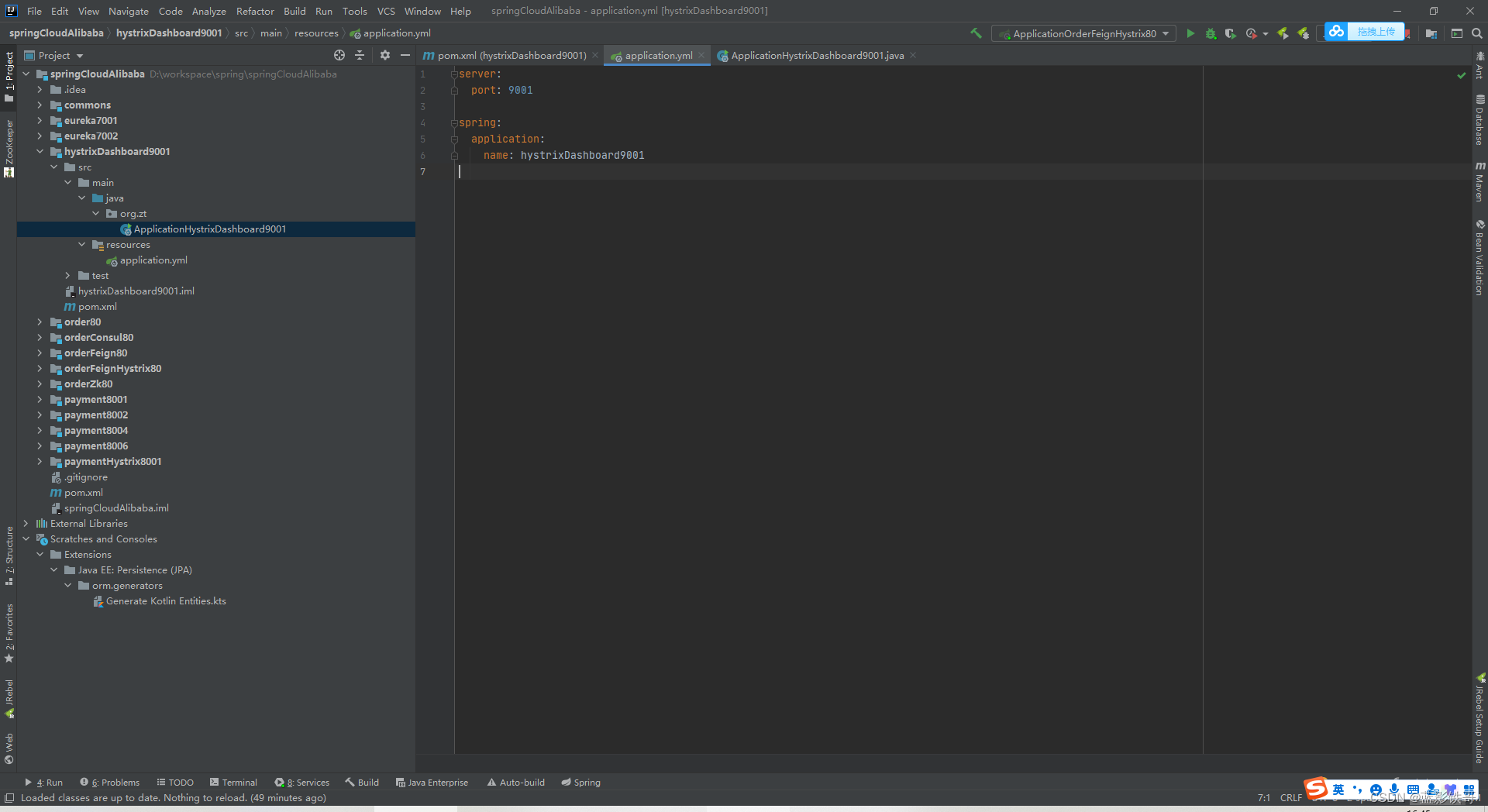Image resolution: width=1488 pixels, height=812 pixels.
Task: Collapse the hystrixDashboard9001 module
Action: (40, 152)
